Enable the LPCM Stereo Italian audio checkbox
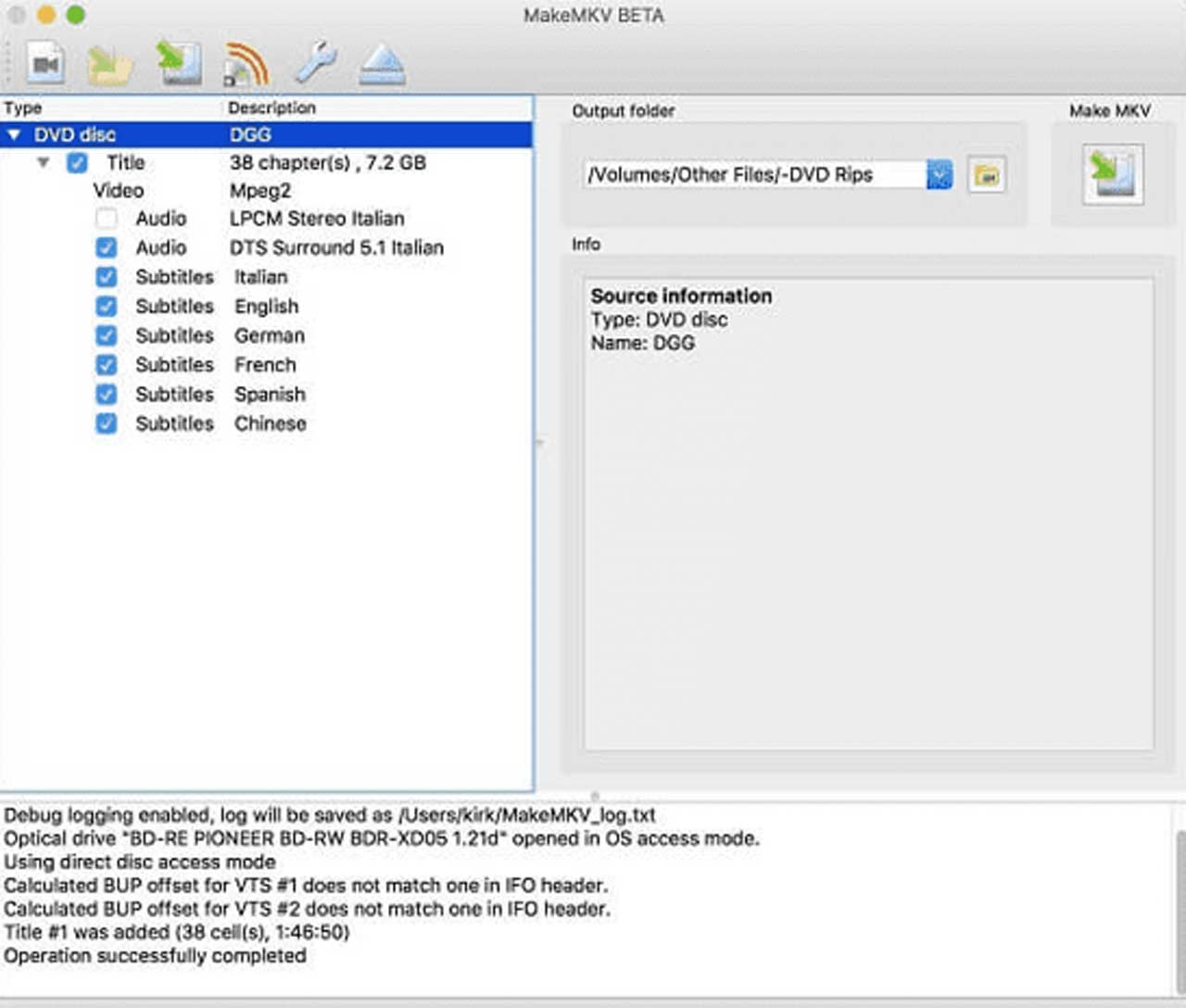Image resolution: width=1186 pixels, height=1008 pixels. click(x=107, y=219)
